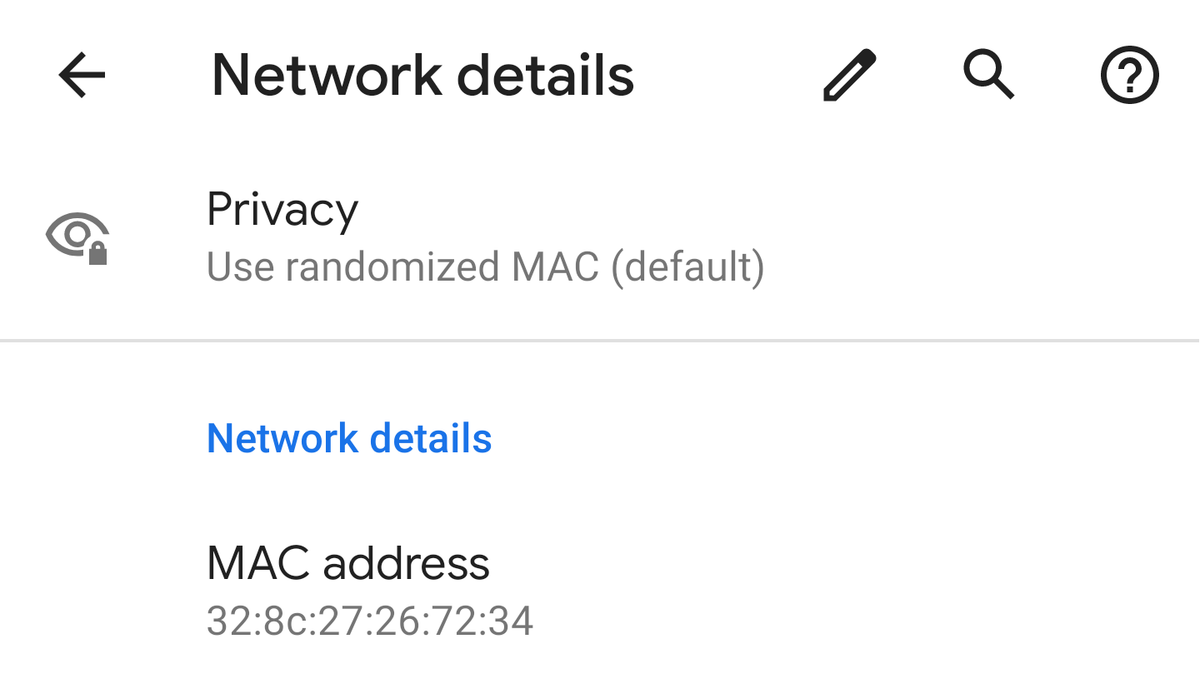This screenshot has height=675, width=1200.
Task: Navigate back via the Network details title
Action: [x=422, y=74]
